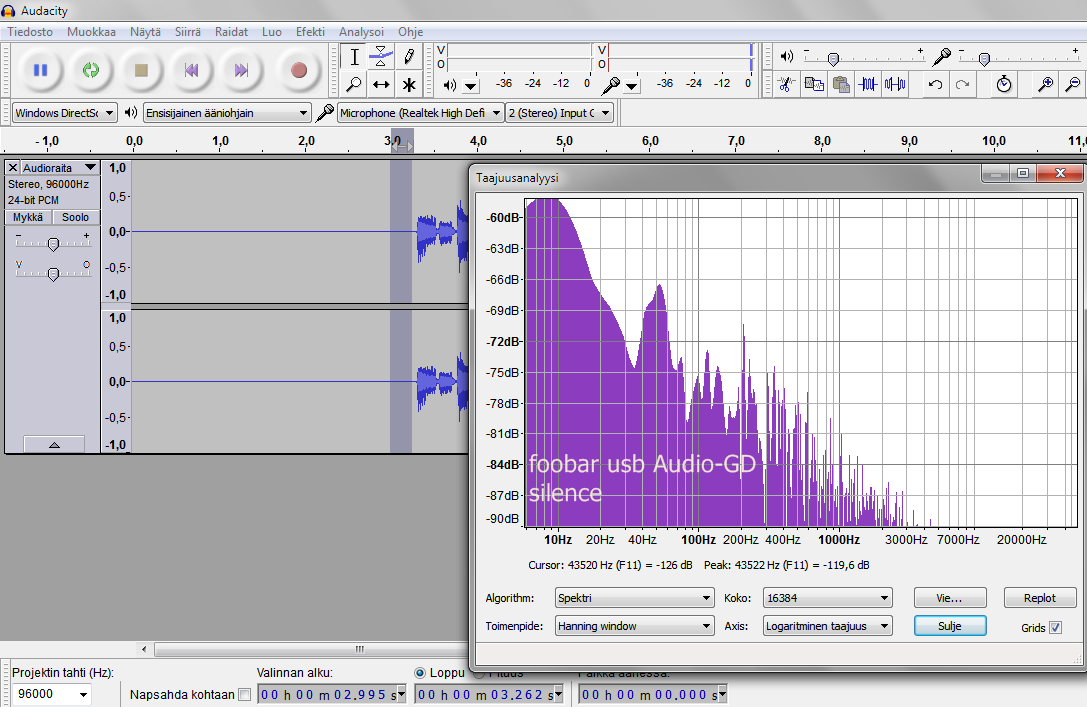
Task: Click Silence audio selection icon
Action: click(x=895, y=85)
